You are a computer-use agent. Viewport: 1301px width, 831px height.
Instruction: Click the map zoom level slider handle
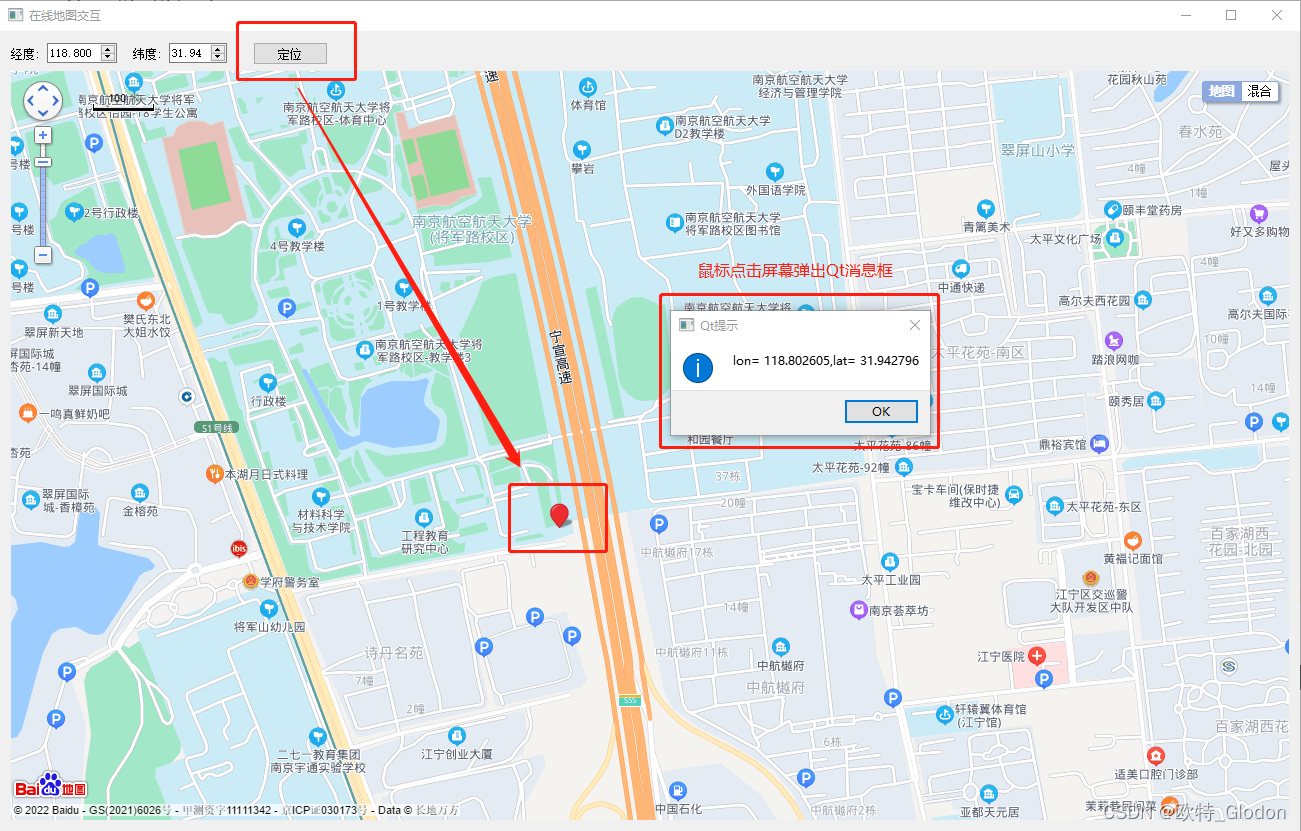pos(43,162)
